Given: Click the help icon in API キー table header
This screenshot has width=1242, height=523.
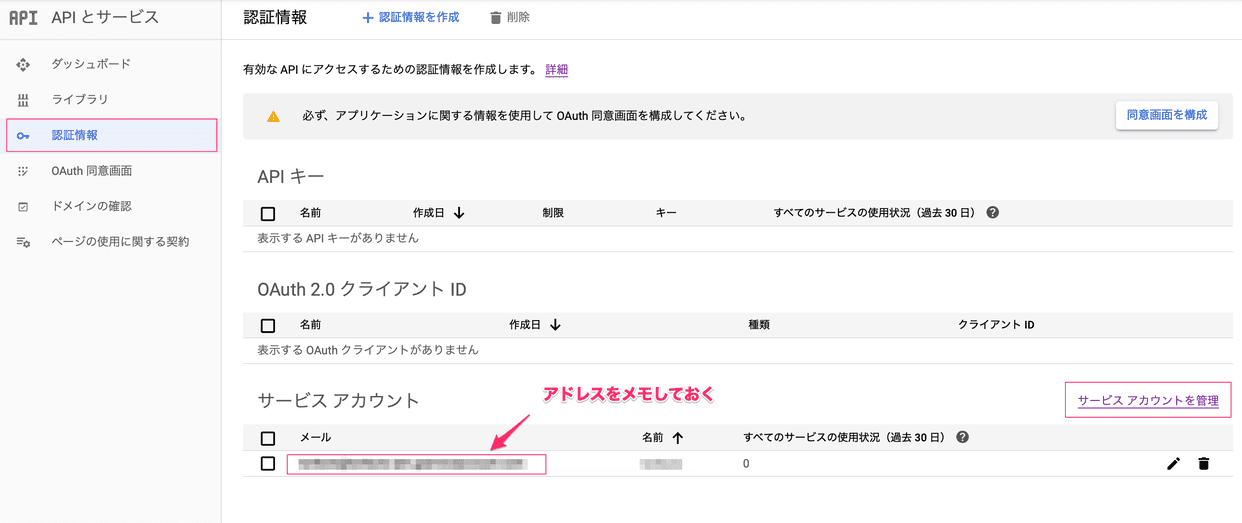Looking at the screenshot, I should (x=992, y=213).
